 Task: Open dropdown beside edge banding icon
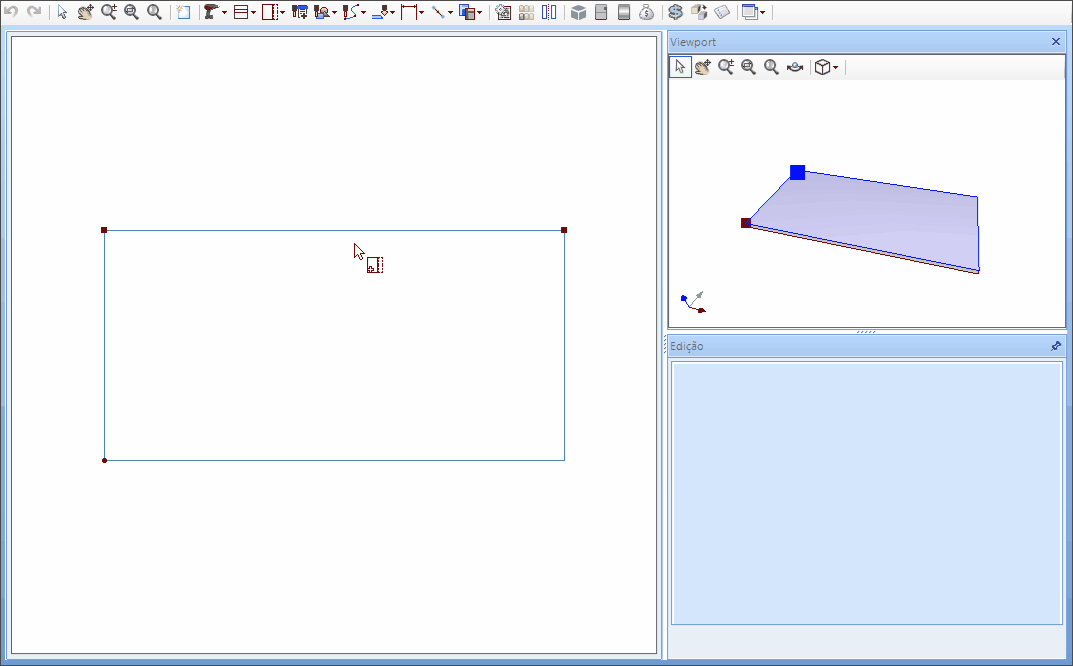tap(282, 12)
